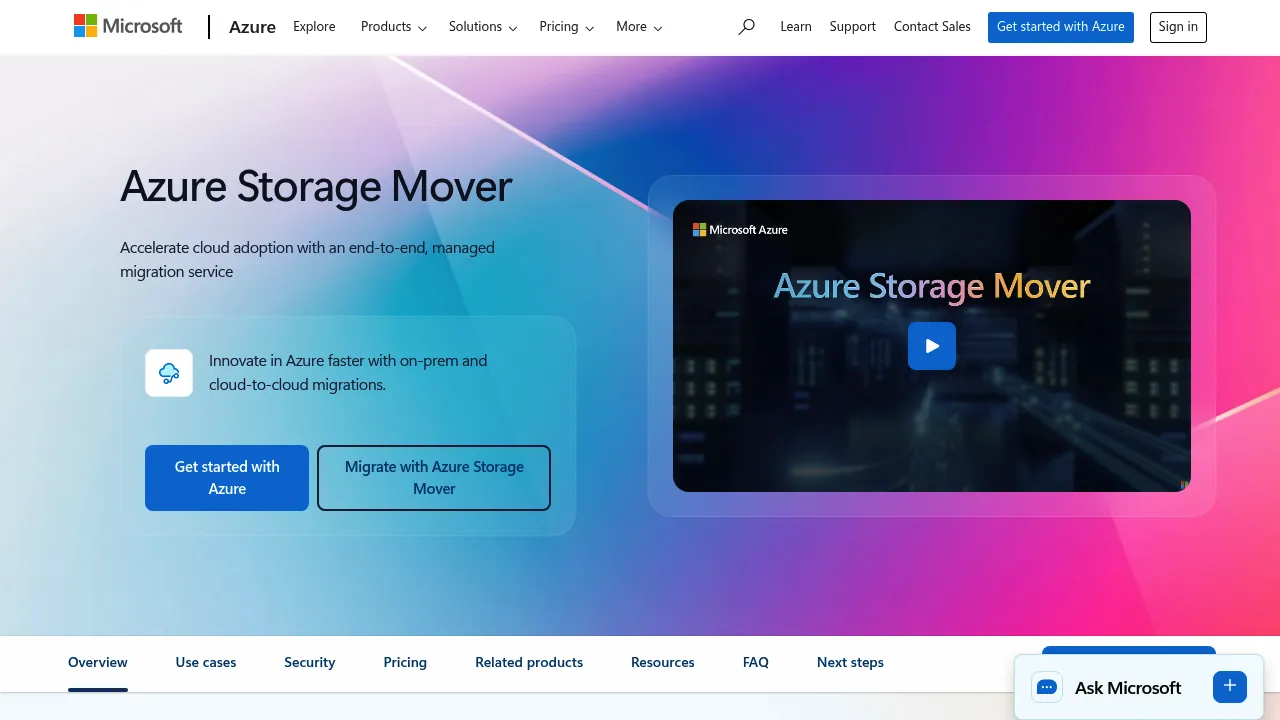Click Migrate with Azure Storage Mover button

coord(434,478)
